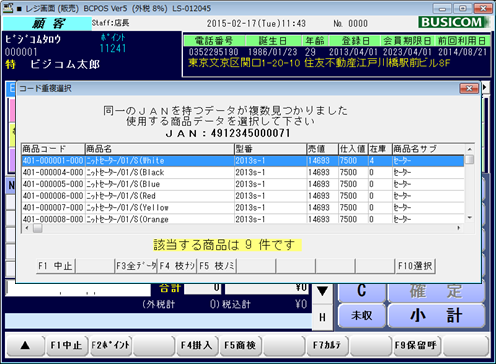Click the F10 選択 button
Image resolution: width=496 pixels, height=364 pixels.
pyautogui.click(x=415, y=266)
